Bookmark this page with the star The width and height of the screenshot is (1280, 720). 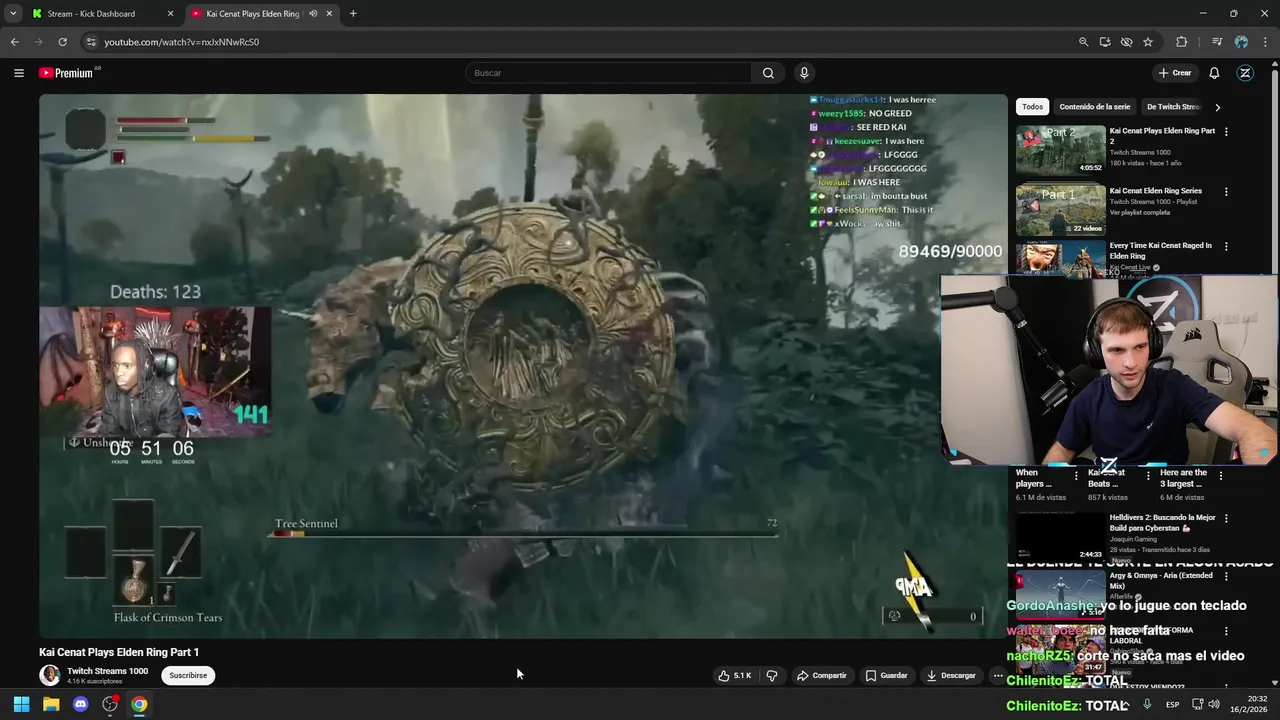(x=1148, y=42)
